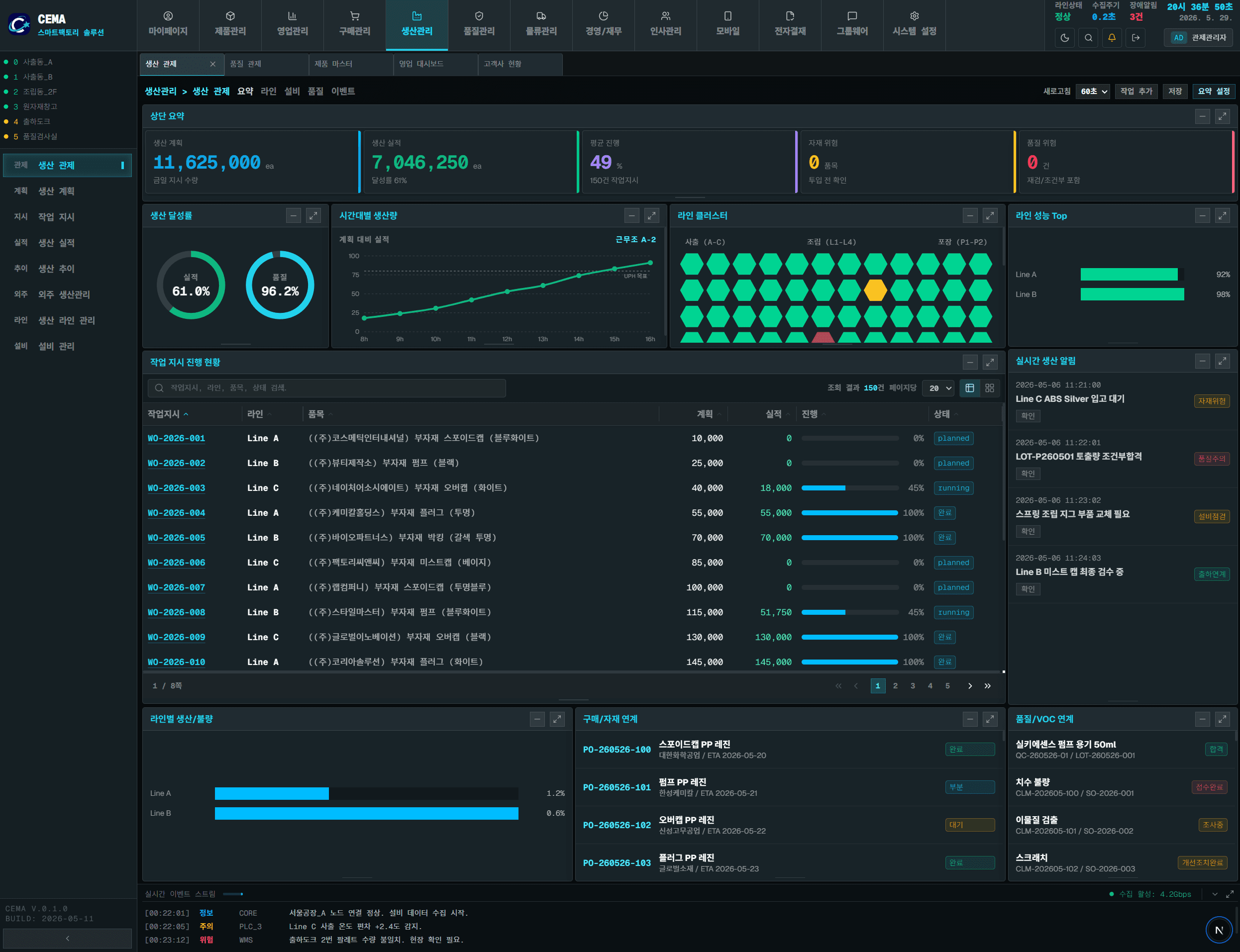Open the 60초 refresh interval dropdown

point(1093,91)
